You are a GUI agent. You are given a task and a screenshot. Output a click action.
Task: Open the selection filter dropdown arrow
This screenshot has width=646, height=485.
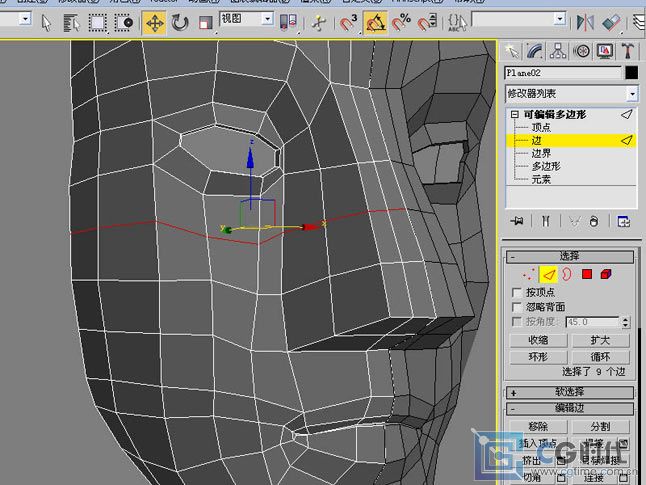(26, 19)
